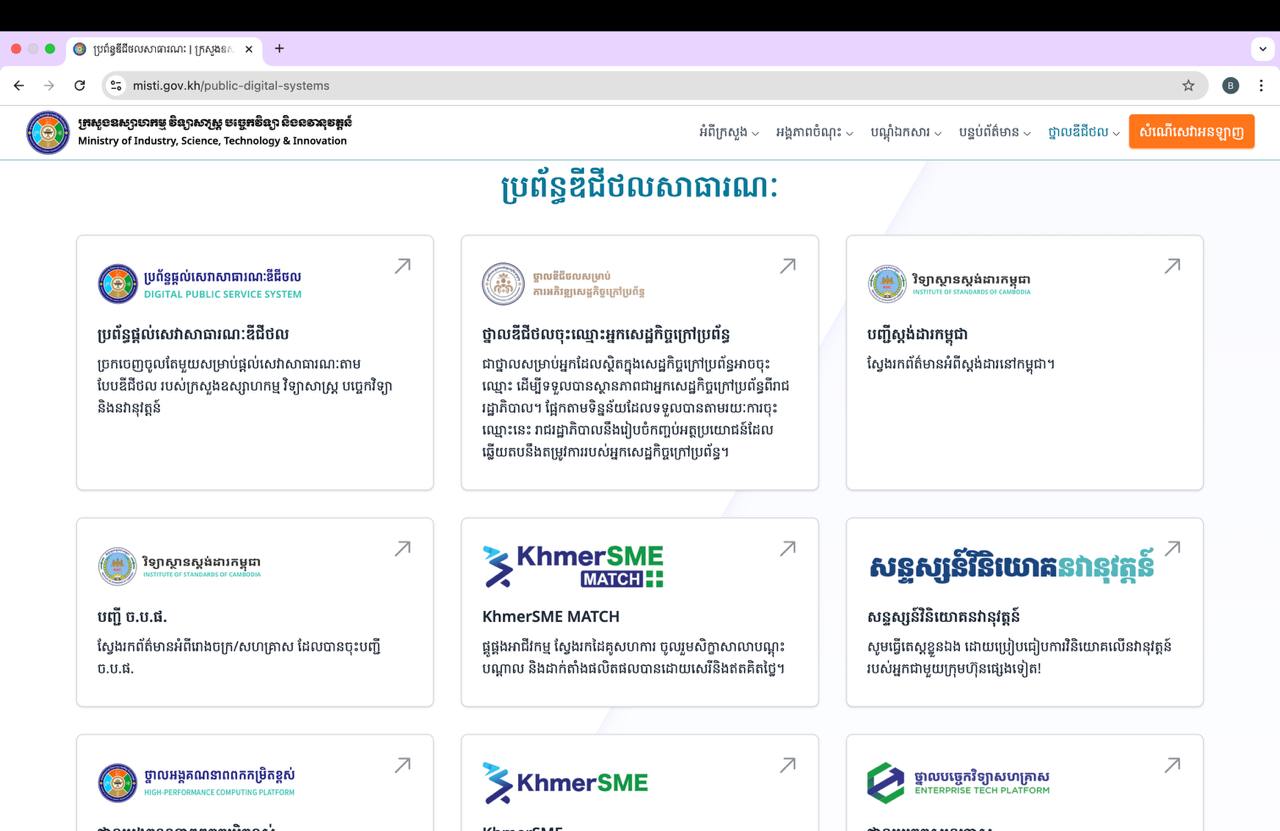Reload the page with the refresh icon
1280x831 pixels.
(80, 86)
